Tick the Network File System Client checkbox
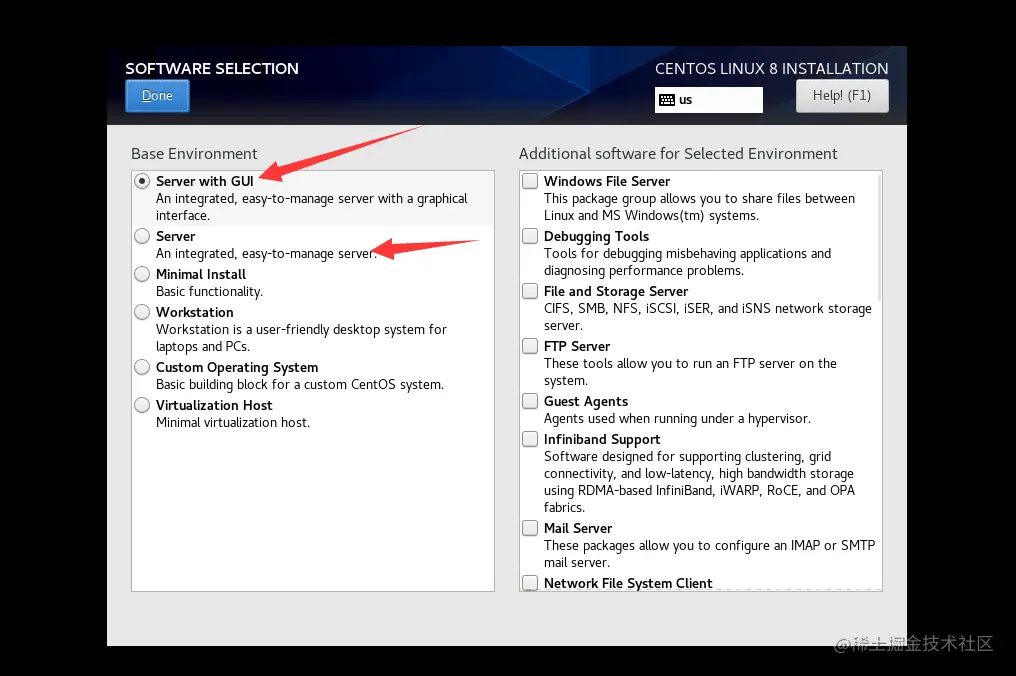 pyautogui.click(x=530, y=583)
